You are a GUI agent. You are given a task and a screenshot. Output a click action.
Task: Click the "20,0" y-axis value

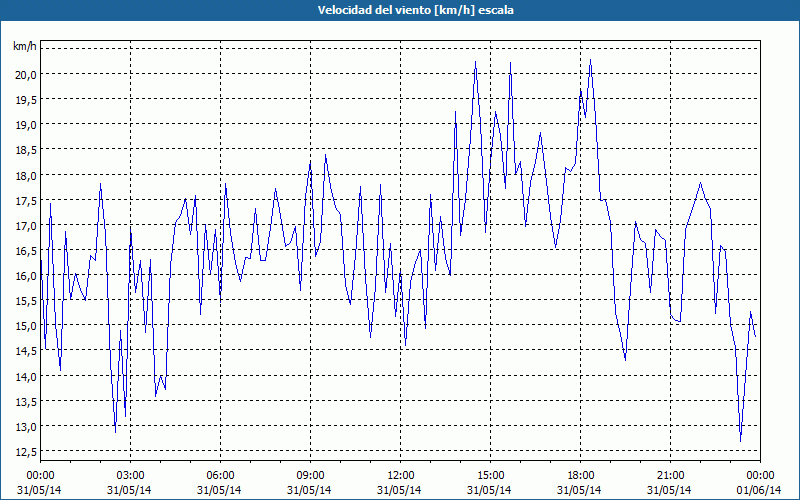[x=27, y=74]
